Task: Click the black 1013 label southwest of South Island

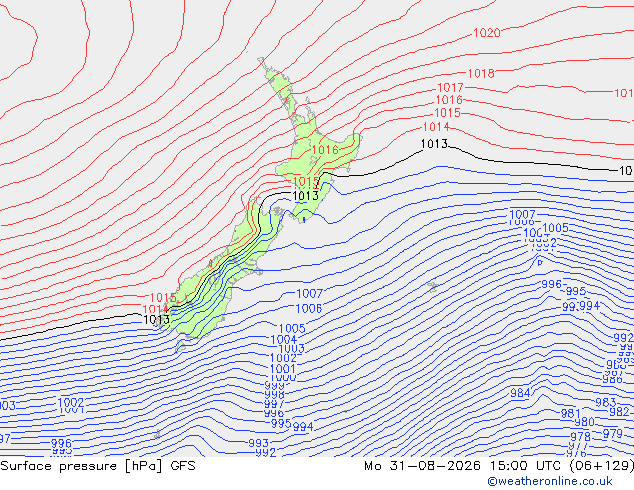Action: [x=156, y=320]
